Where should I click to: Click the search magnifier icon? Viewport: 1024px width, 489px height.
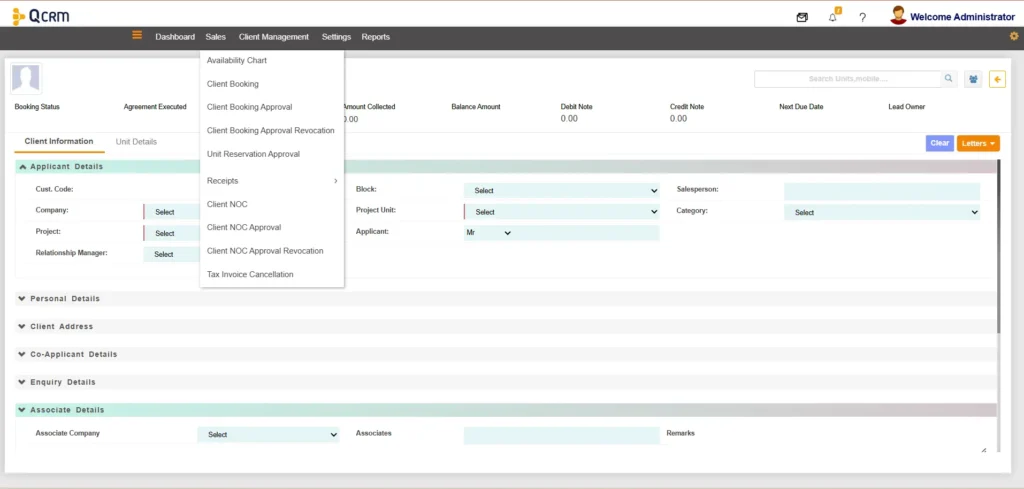pos(949,79)
